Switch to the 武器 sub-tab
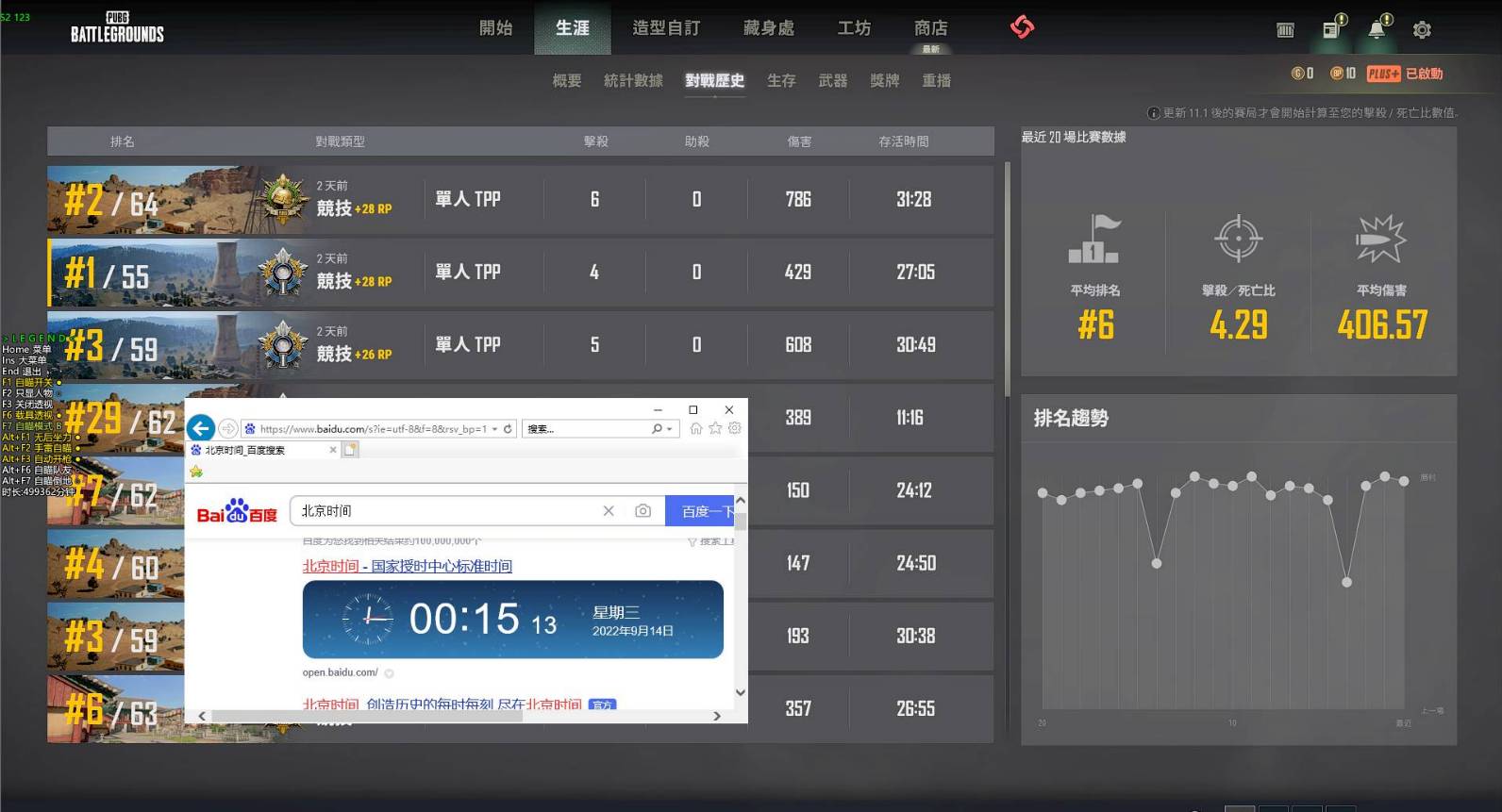The image size is (1502, 812). click(832, 81)
